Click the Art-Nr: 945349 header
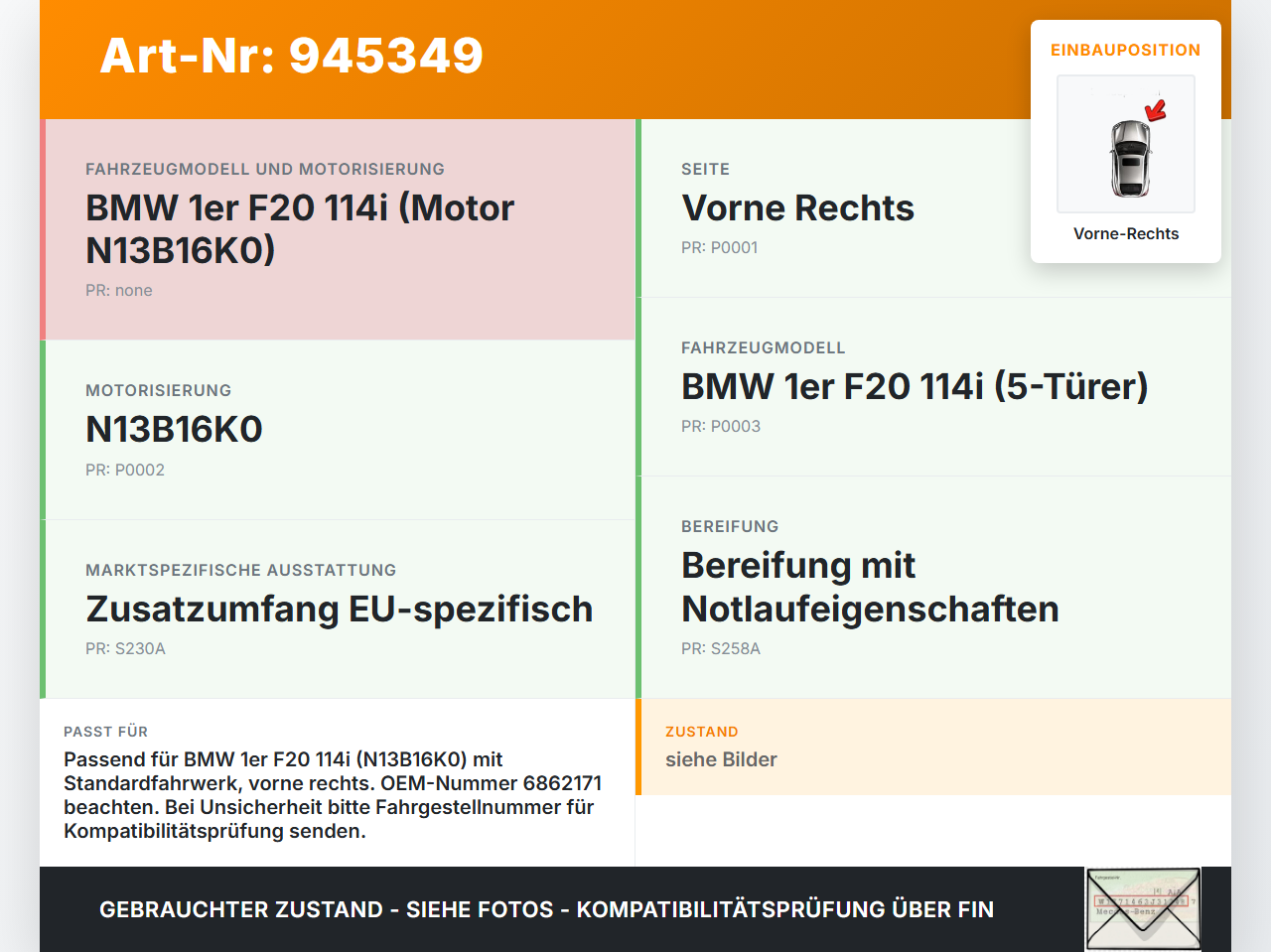This screenshot has height=952, width=1271. click(x=291, y=57)
